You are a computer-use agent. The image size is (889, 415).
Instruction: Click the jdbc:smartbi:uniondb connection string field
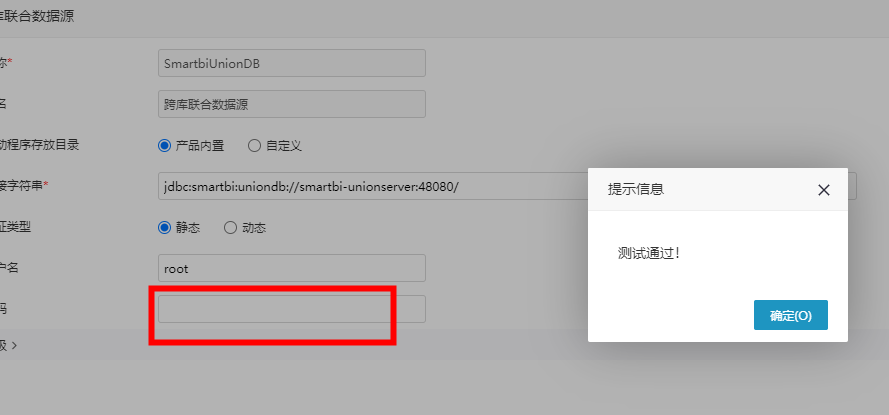click(x=507, y=187)
